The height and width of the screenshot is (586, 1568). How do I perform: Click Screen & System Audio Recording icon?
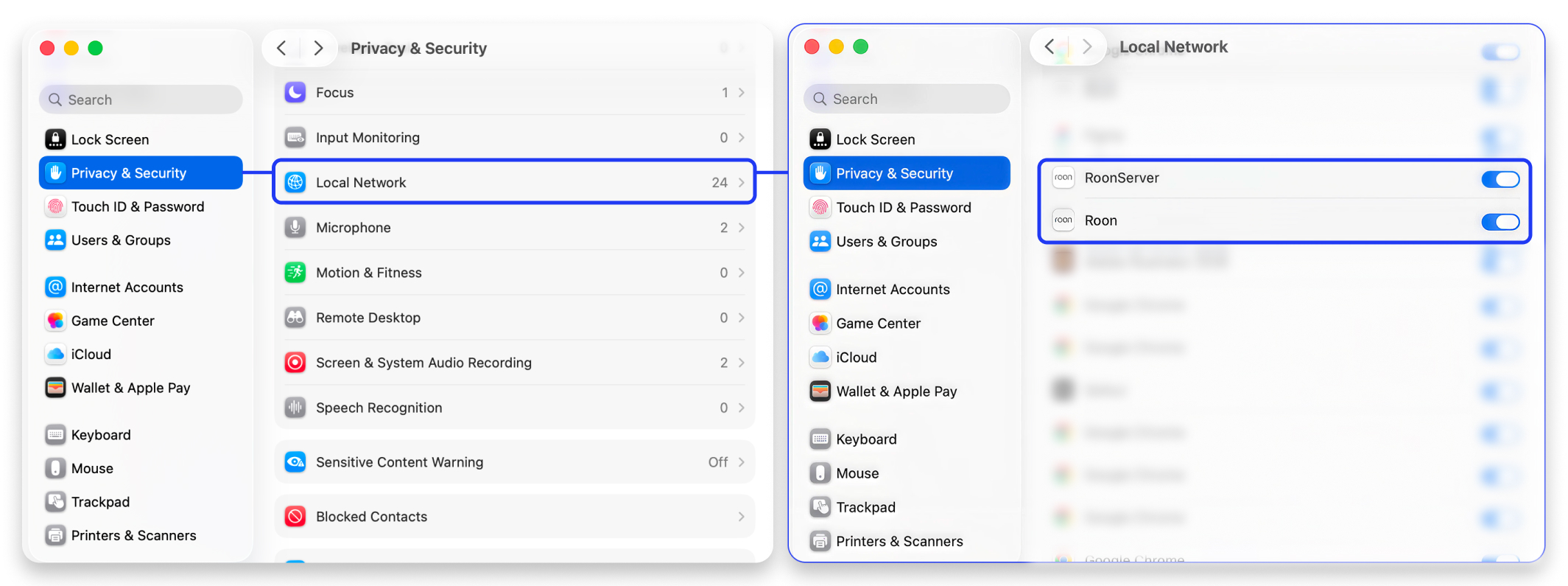[x=295, y=362]
